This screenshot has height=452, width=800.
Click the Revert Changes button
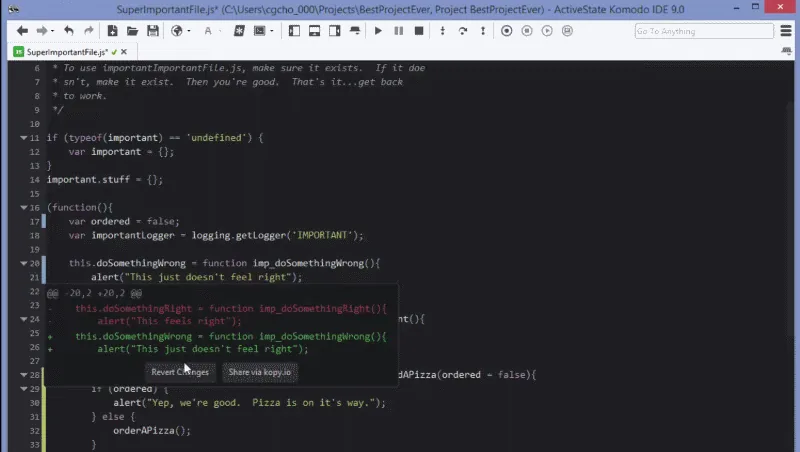tap(180, 372)
